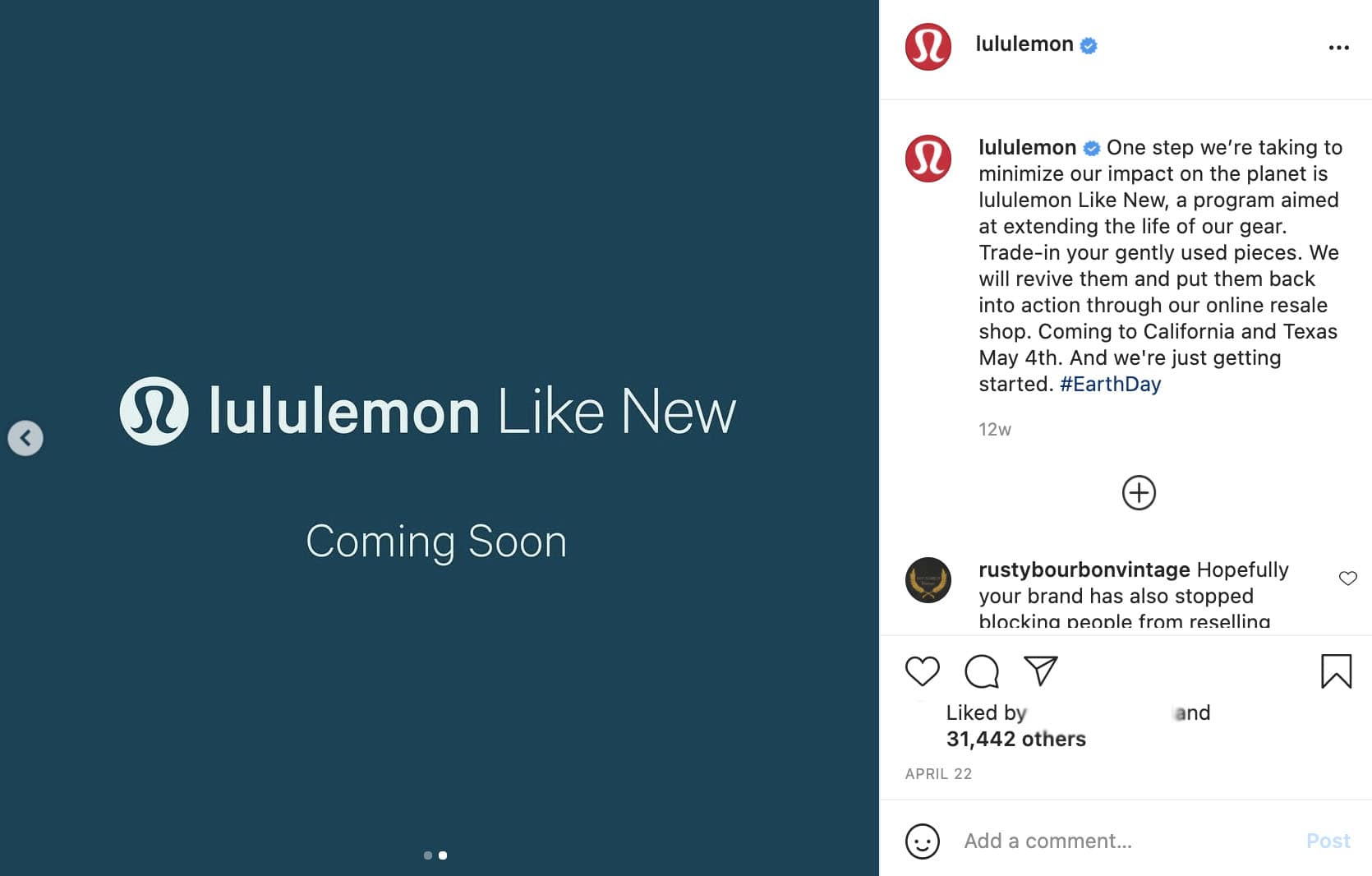Open the post timestamp labeled '12w'
This screenshot has height=876, width=1372.
[x=994, y=429]
